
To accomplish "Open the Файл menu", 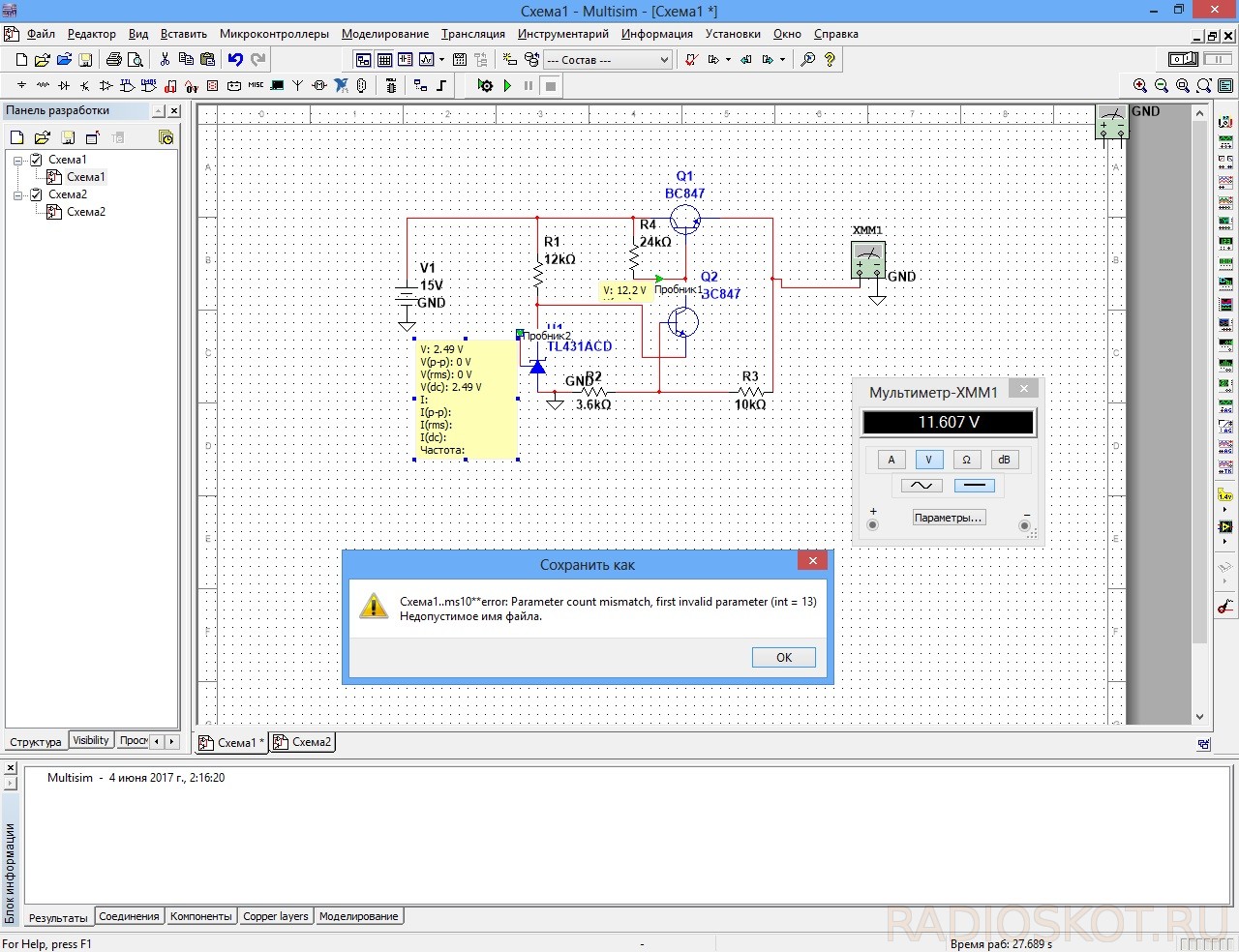I will [x=41, y=34].
